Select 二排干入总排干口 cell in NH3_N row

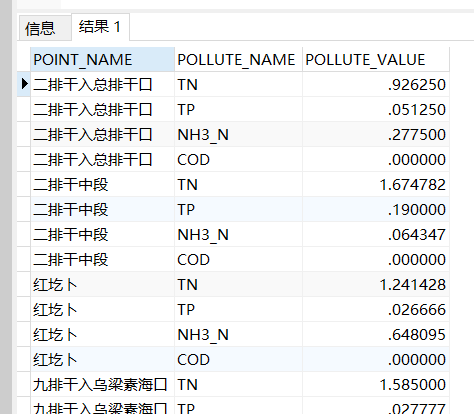pos(102,135)
